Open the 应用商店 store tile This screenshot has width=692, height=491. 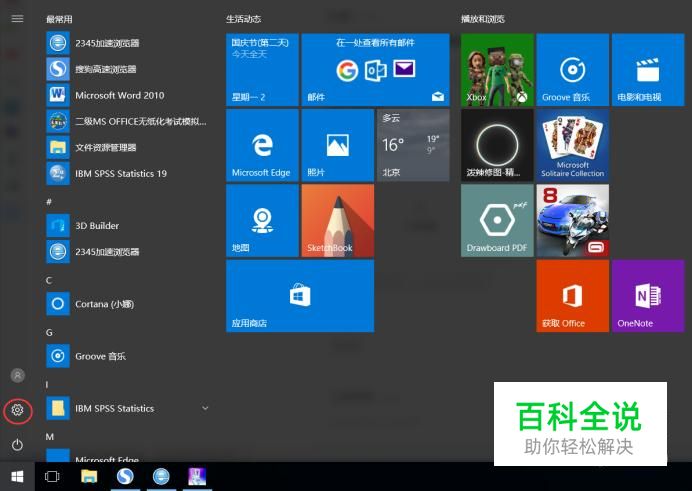point(299,296)
